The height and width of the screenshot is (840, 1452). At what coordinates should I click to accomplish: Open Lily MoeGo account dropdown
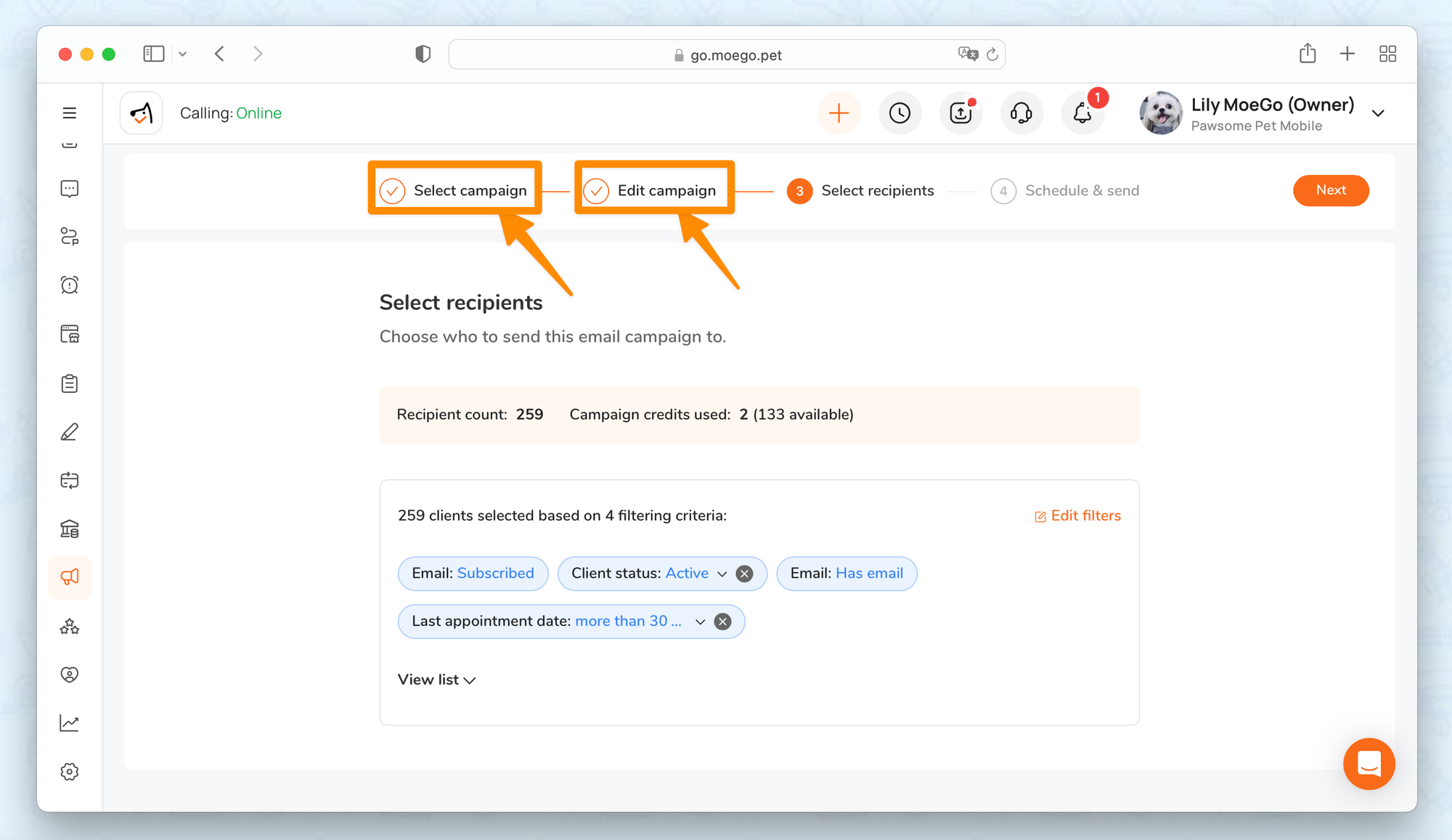pyautogui.click(x=1378, y=113)
